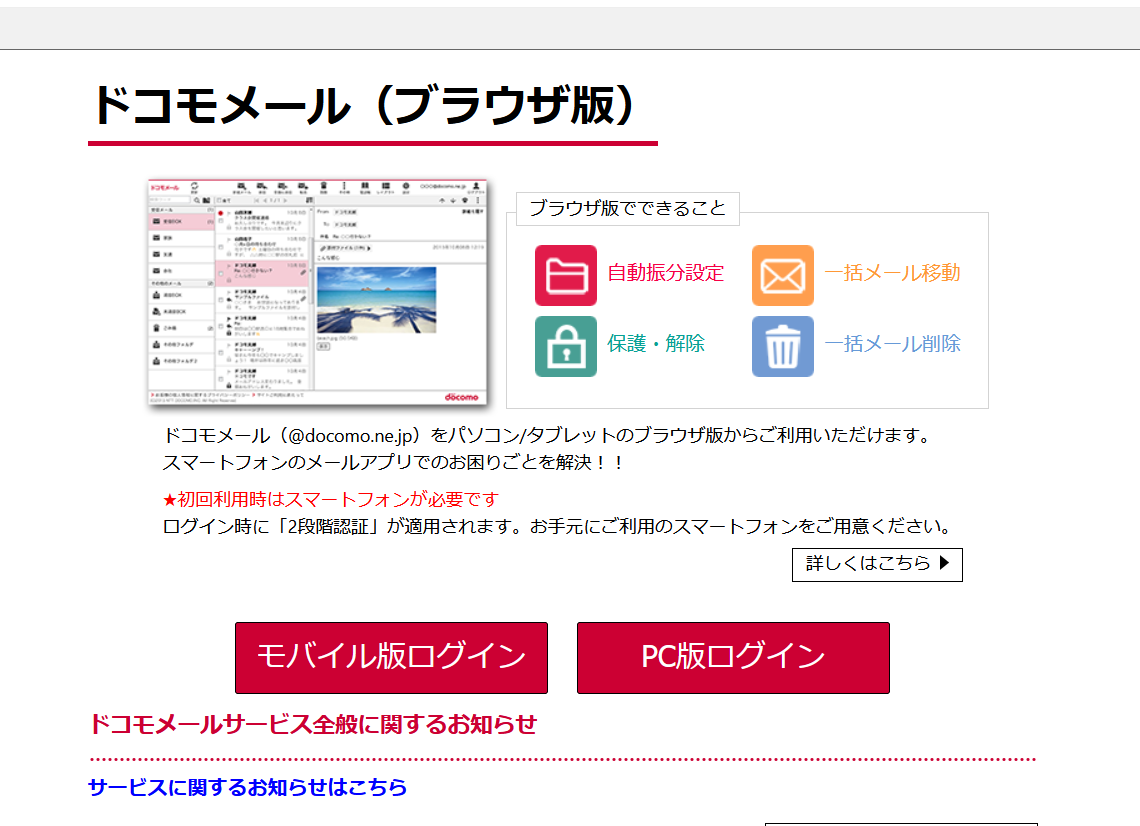
Task: Click the red folder auto-sort icon
Action: pyautogui.click(x=566, y=276)
